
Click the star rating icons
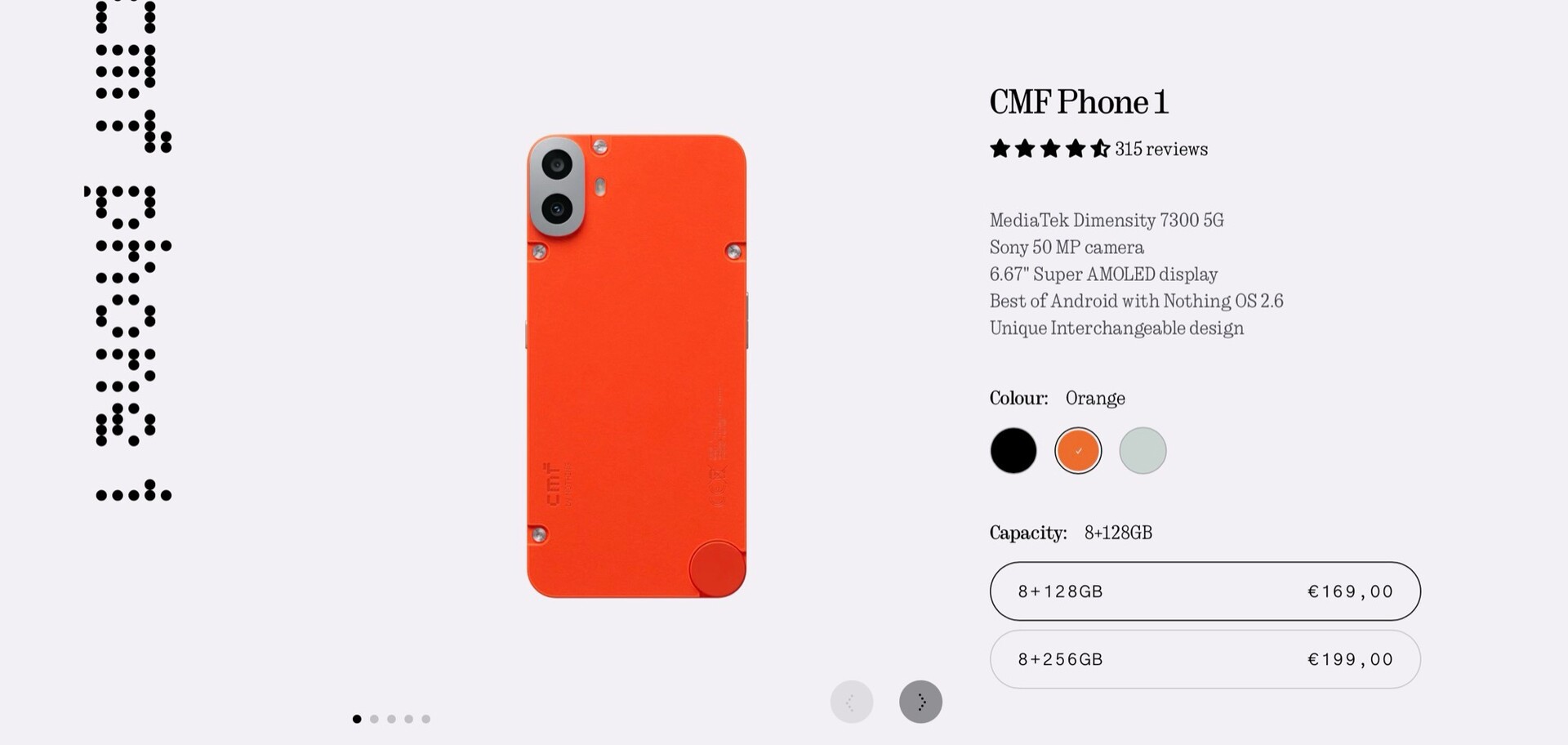point(1049,149)
